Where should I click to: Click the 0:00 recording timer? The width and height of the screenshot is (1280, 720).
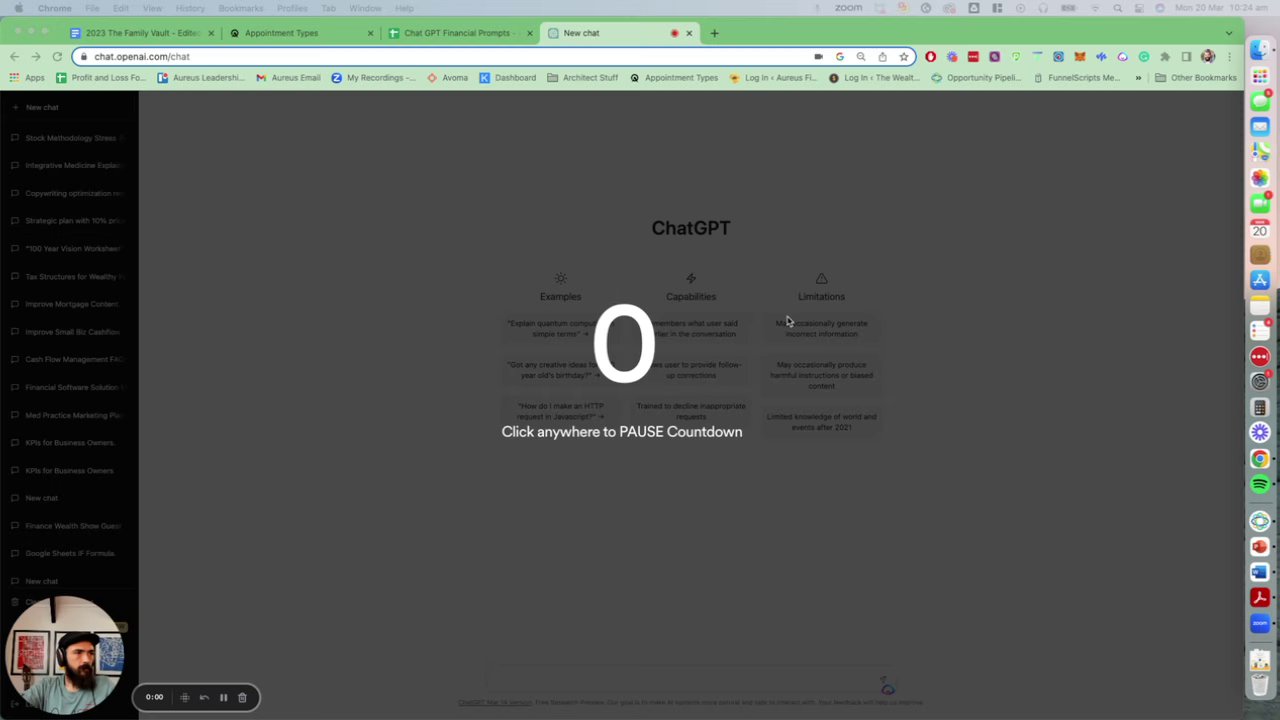click(154, 697)
